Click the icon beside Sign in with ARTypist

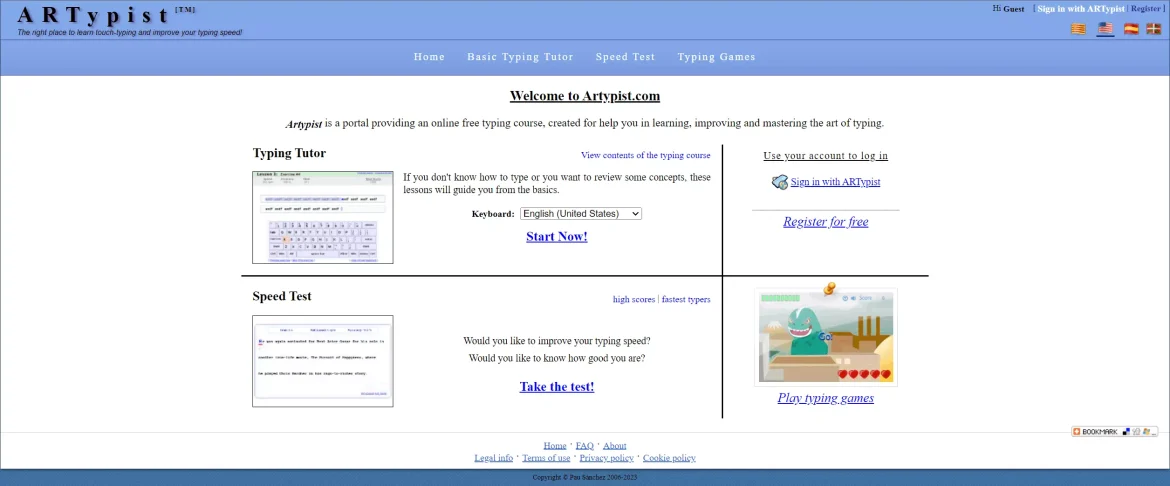[780, 181]
